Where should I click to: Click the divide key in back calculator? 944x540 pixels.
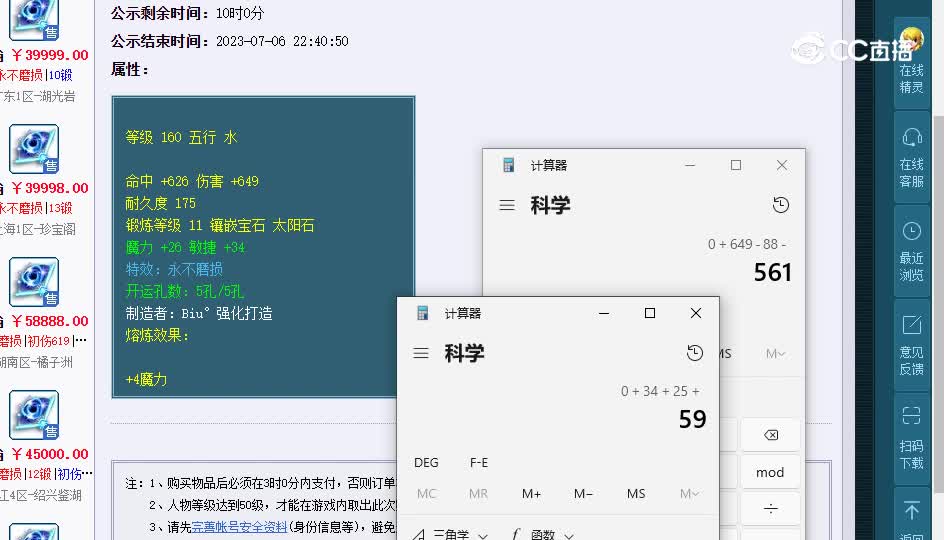pyautogui.click(x=771, y=509)
